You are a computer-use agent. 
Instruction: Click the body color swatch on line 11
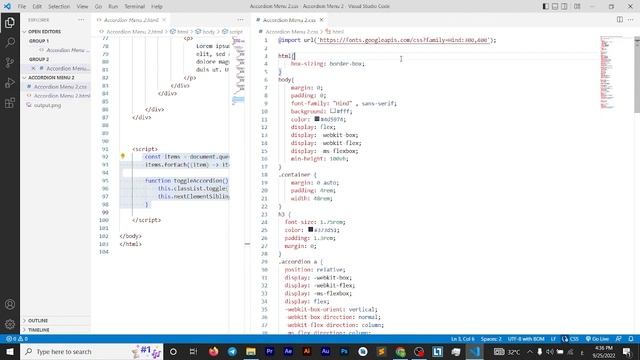[317, 119]
